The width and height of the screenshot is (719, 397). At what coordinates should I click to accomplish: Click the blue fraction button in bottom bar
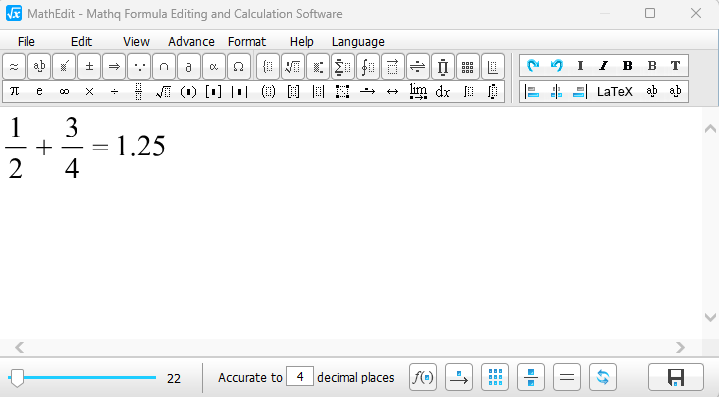(x=531, y=378)
